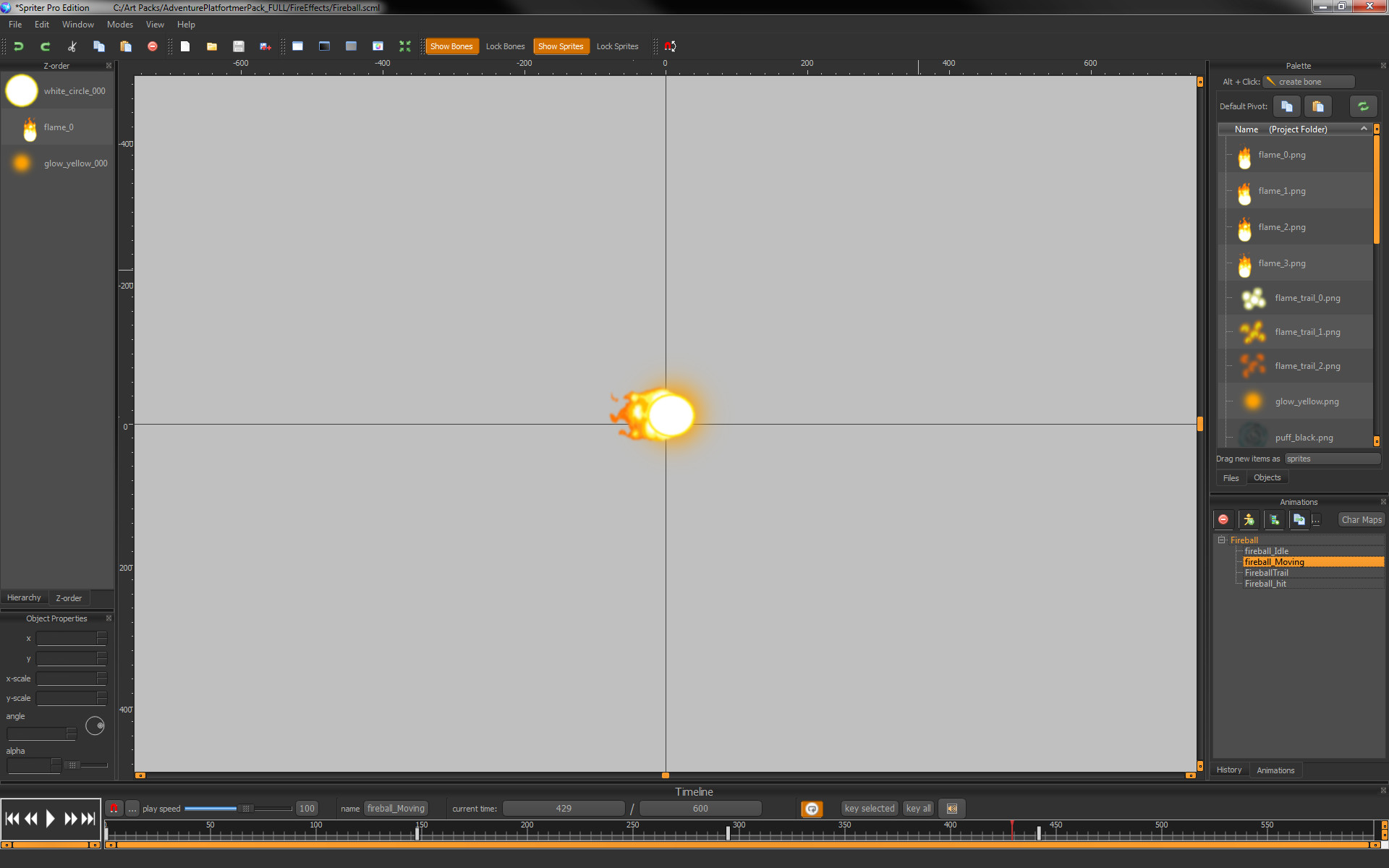
Task: Click the duplicate animation icon
Action: point(1299,519)
